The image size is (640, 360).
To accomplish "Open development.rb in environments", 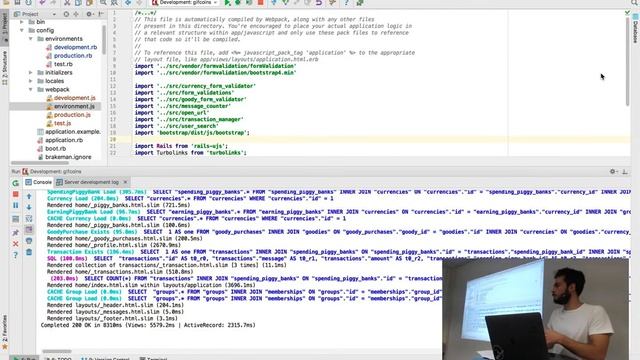I will click(76, 47).
